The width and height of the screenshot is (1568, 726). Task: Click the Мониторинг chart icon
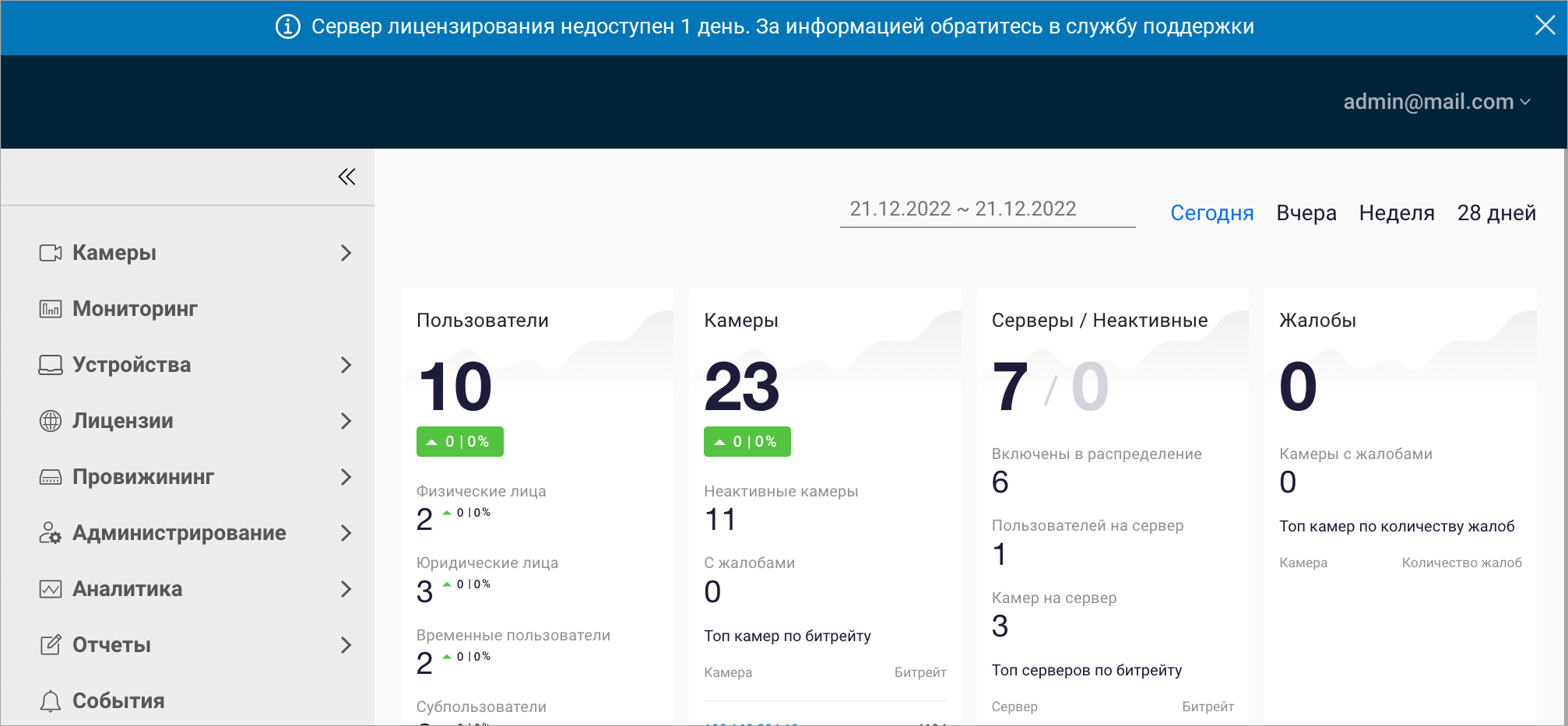pos(51,309)
